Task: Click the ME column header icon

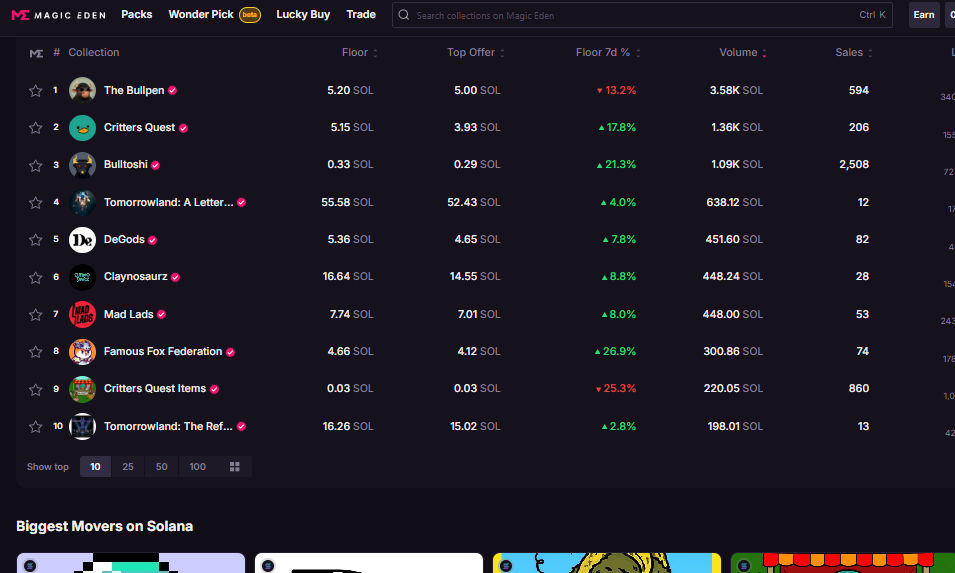Action: pos(37,53)
